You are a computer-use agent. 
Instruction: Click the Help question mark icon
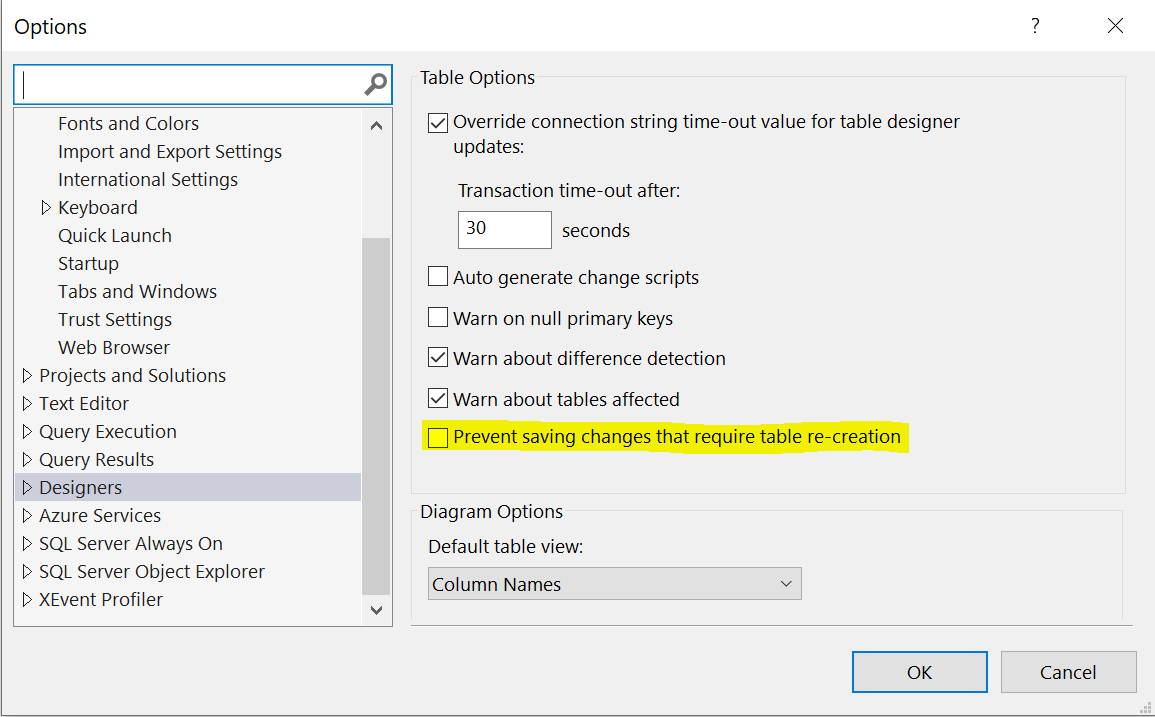point(1035,26)
